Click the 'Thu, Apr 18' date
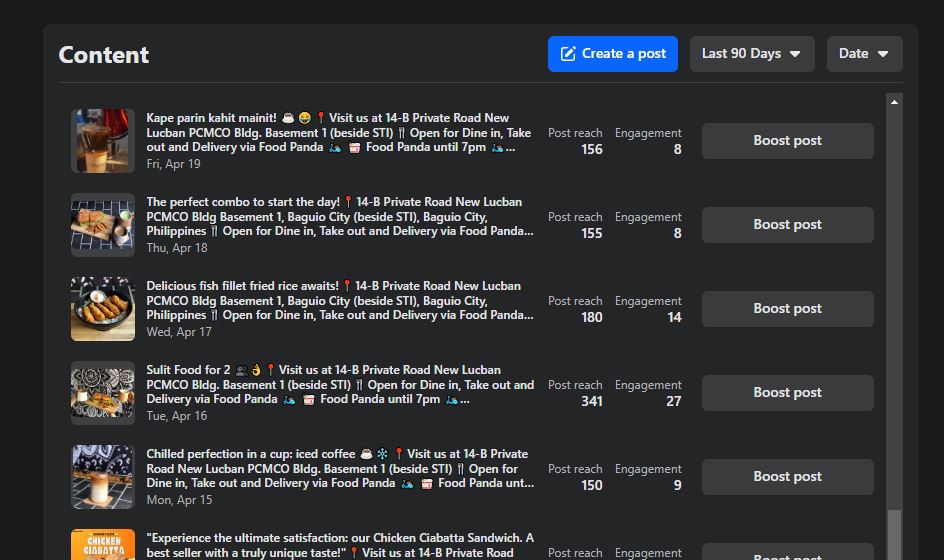Screen dimensions: 944x560 tap(177, 248)
